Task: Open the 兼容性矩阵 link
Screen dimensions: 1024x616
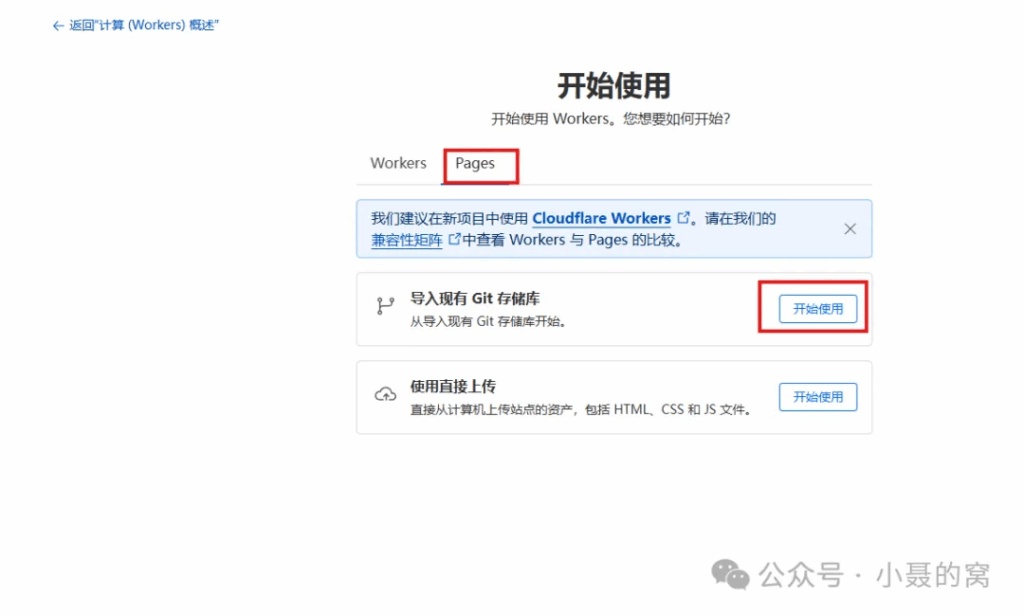Action: [x=407, y=240]
